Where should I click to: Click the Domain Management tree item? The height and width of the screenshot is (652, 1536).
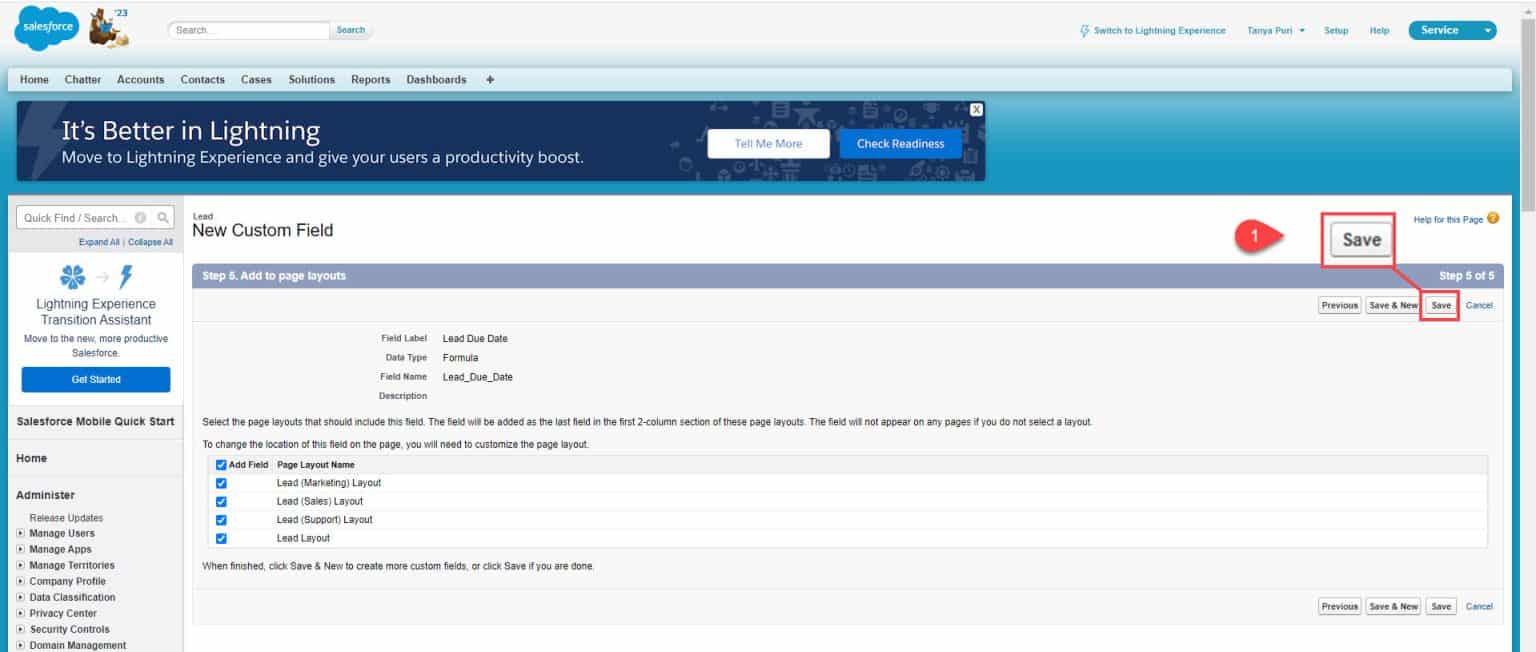pyautogui.click(x=77, y=646)
